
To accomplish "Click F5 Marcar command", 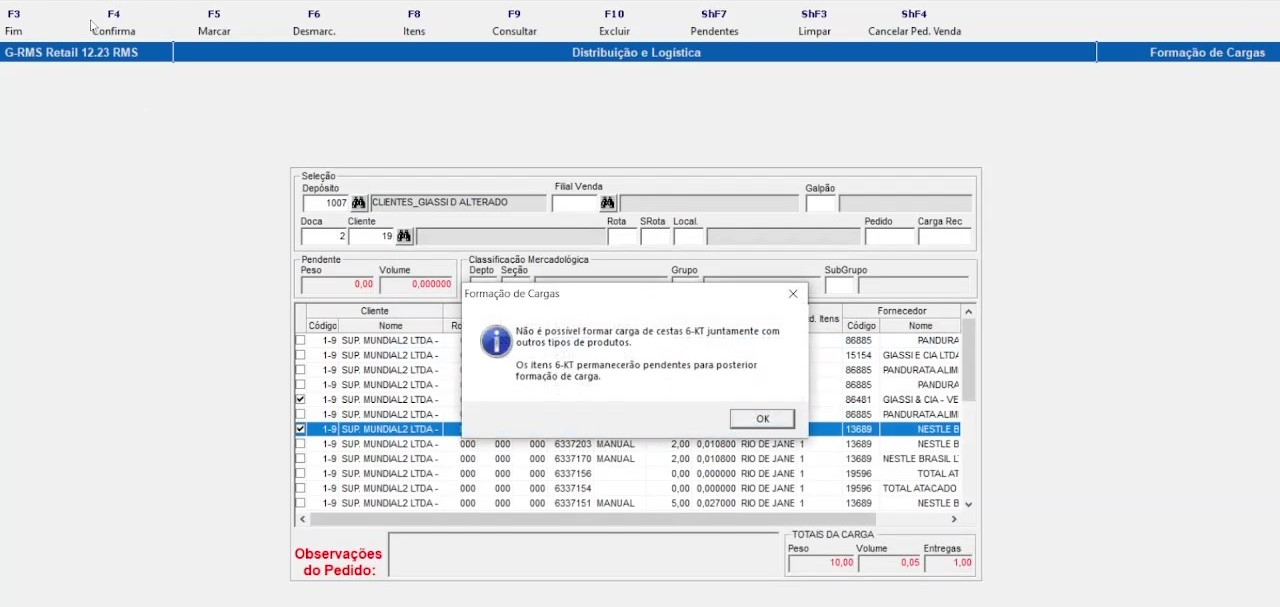I will point(214,23).
